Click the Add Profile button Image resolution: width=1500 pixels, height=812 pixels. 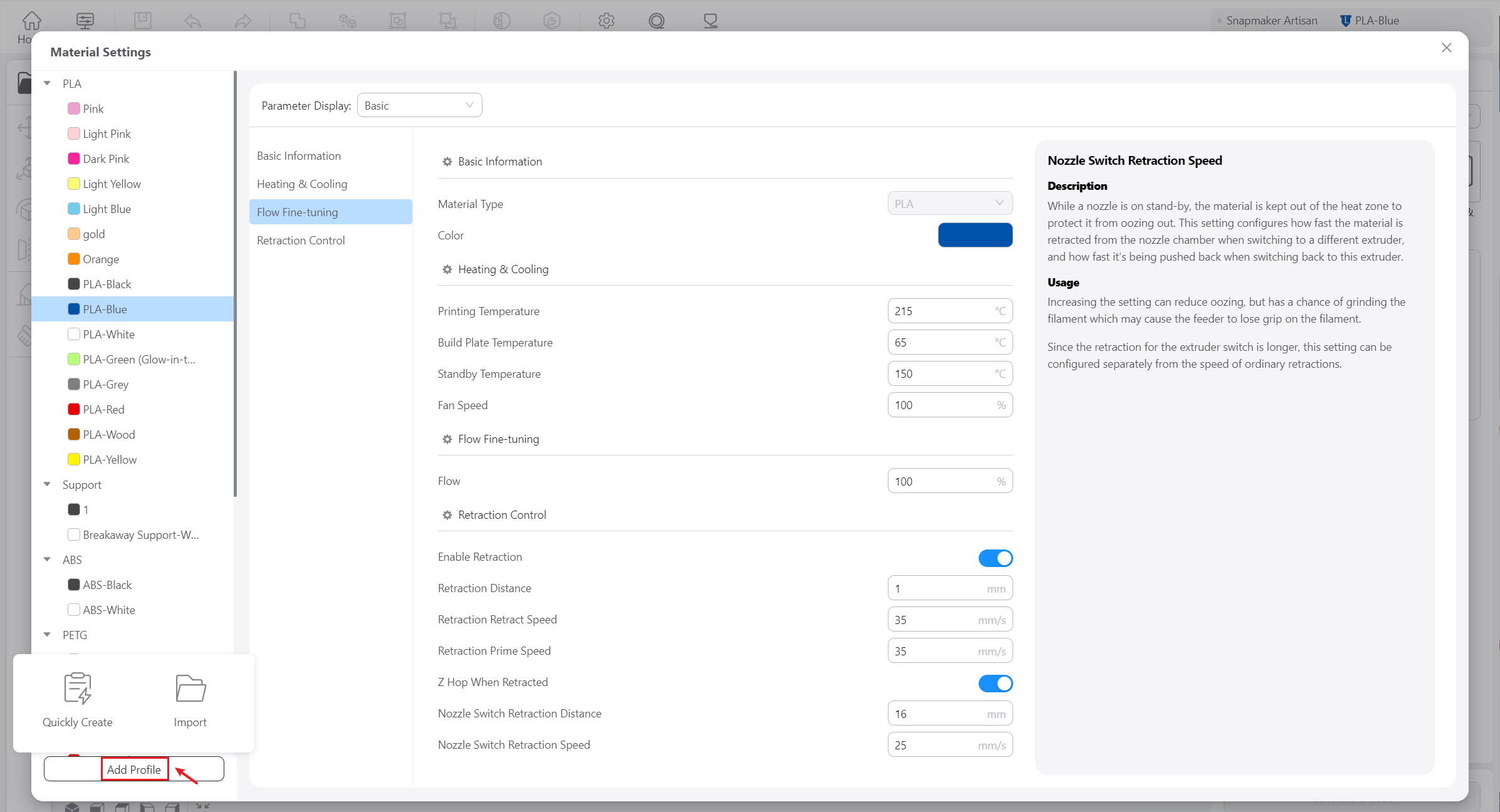134,769
